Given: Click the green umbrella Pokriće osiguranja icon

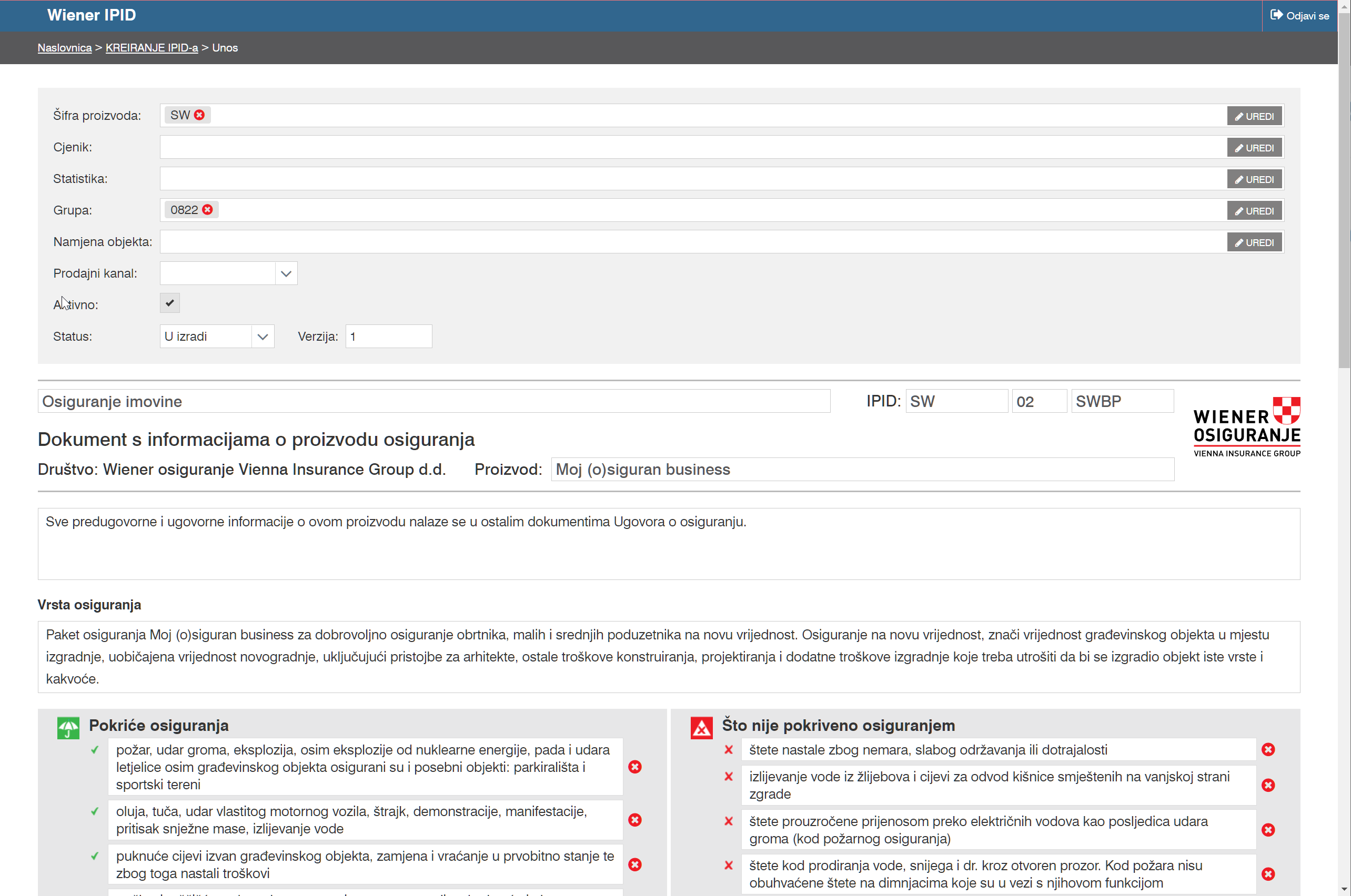Looking at the screenshot, I should tap(68, 728).
